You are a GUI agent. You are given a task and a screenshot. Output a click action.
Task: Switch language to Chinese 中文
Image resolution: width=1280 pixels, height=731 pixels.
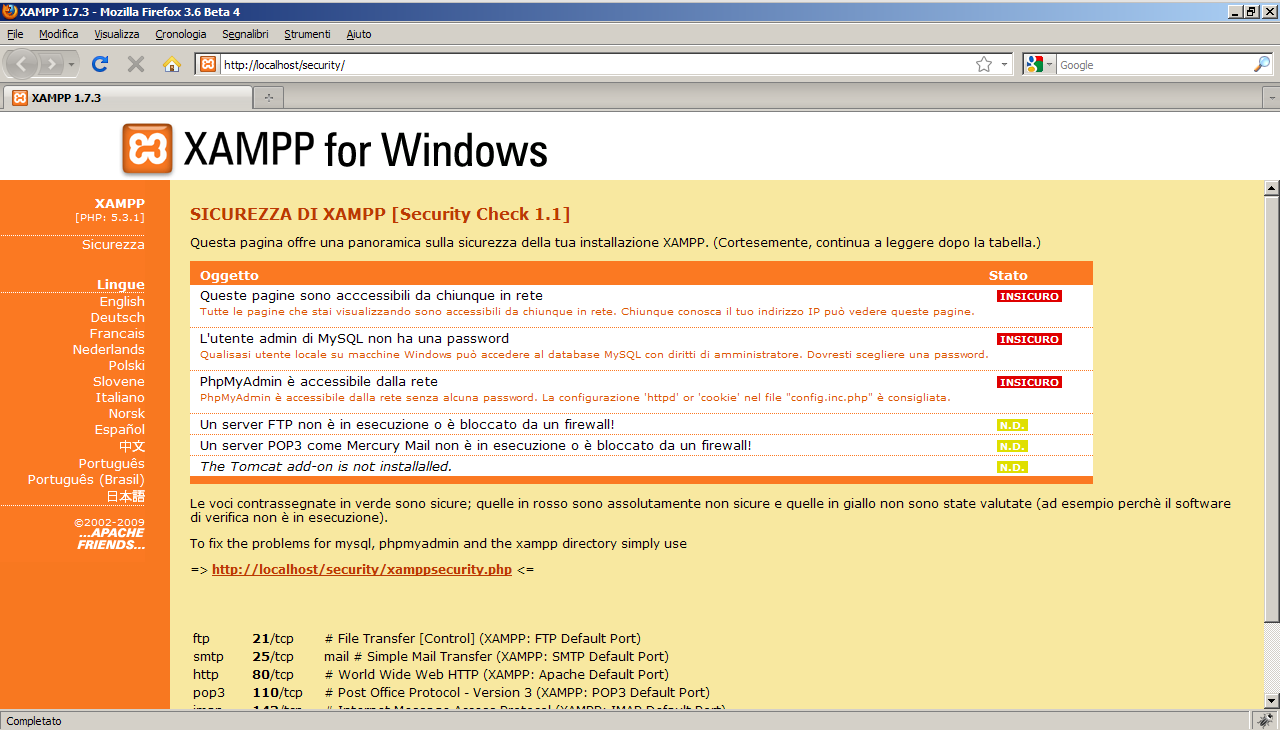(x=132, y=446)
